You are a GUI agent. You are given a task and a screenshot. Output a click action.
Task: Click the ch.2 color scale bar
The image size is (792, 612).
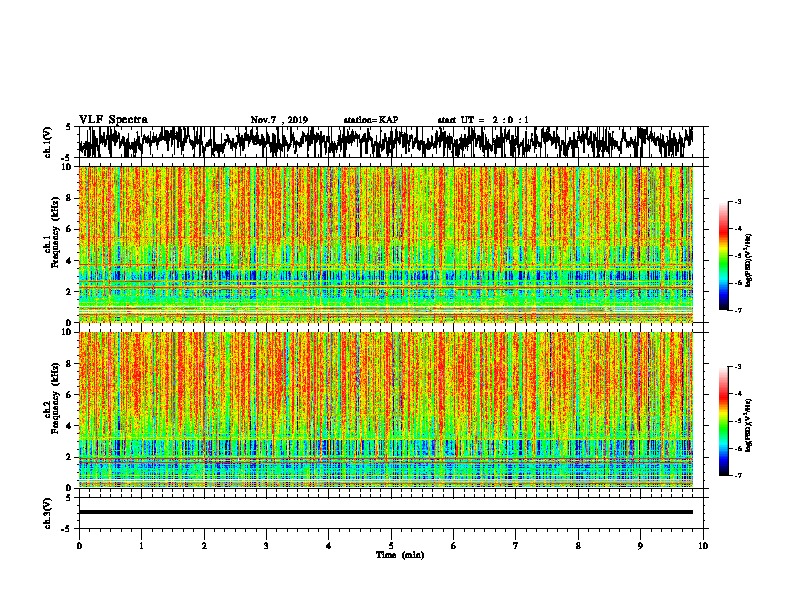click(x=723, y=421)
